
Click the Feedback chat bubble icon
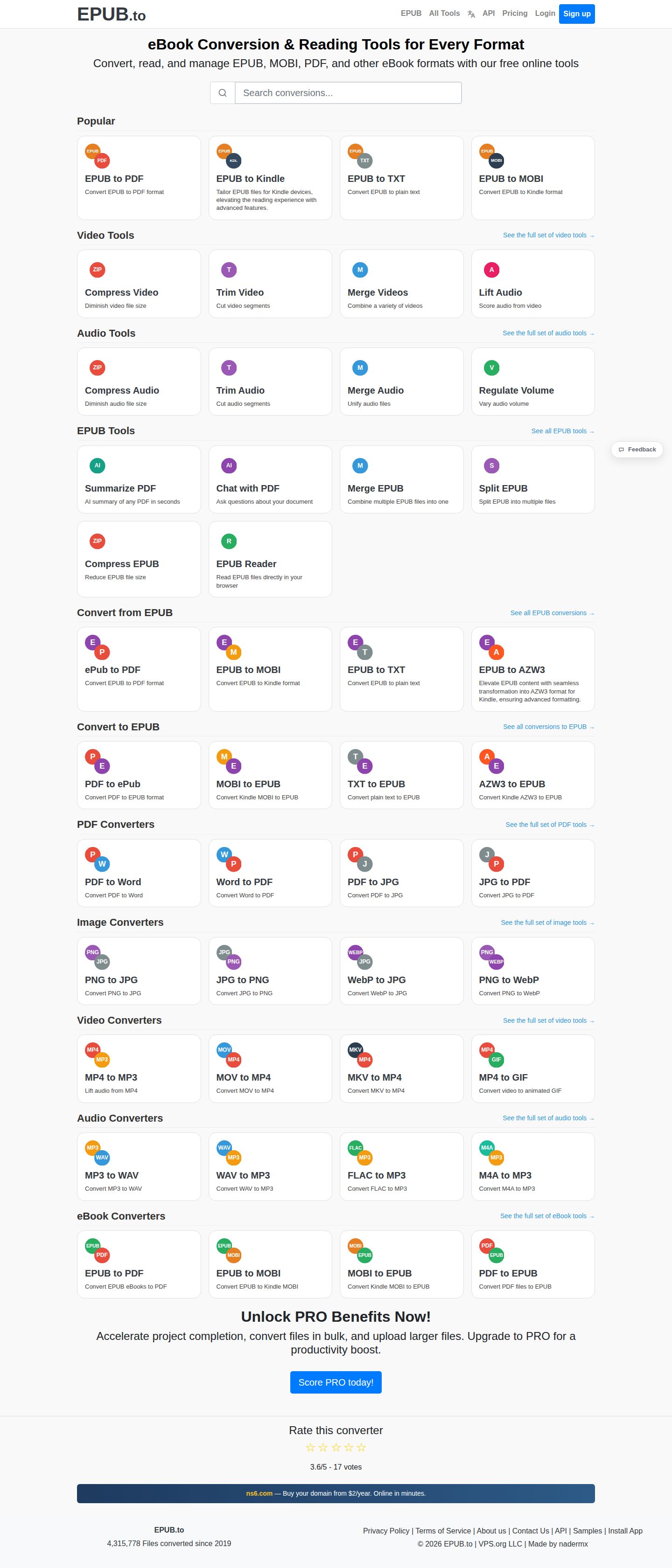(622, 450)
